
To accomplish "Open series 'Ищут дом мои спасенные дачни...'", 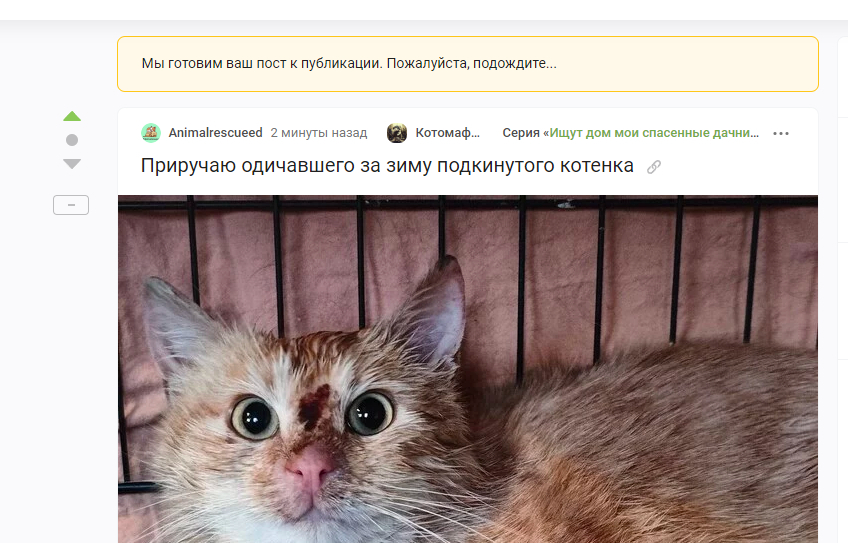I will 654,133.
